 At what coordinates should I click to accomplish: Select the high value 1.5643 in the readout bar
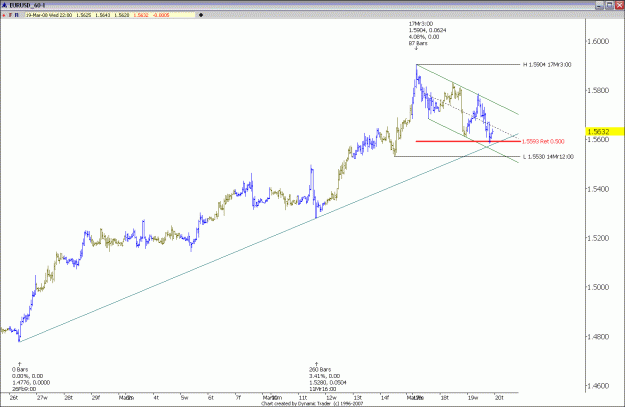pyautogui.click(x=103, y=15)
